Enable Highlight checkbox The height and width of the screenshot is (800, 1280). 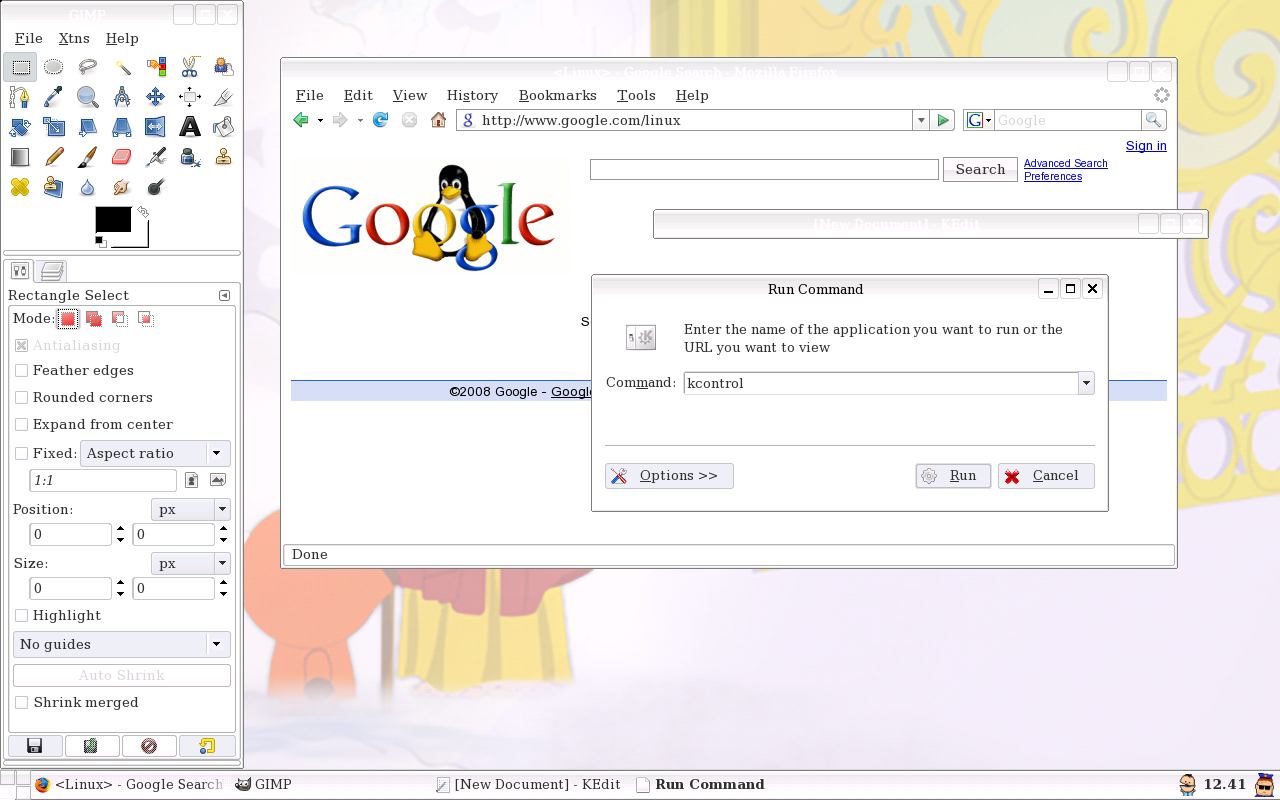point(22,616)
